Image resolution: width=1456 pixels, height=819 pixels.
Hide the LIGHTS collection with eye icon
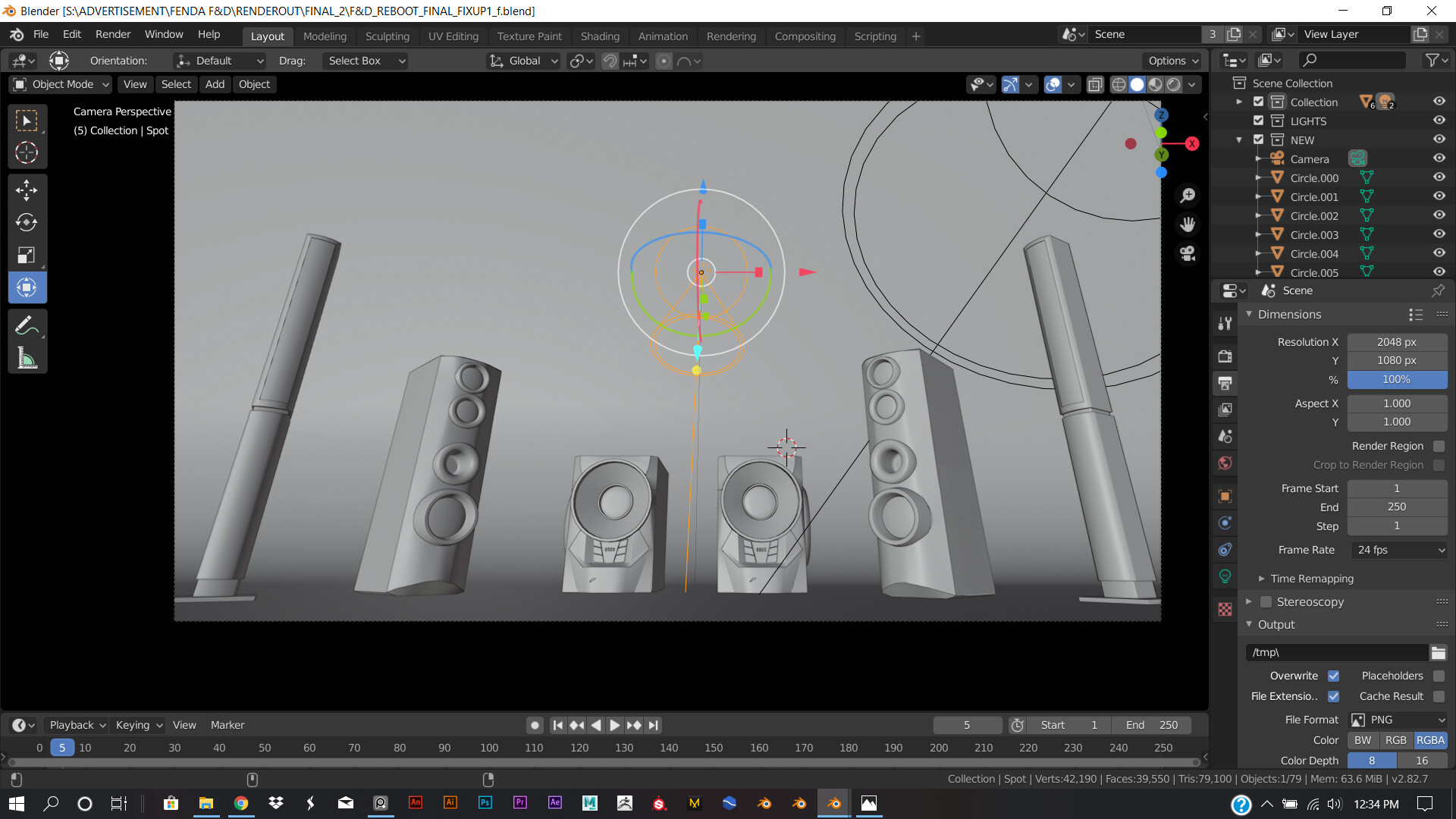1439,121
